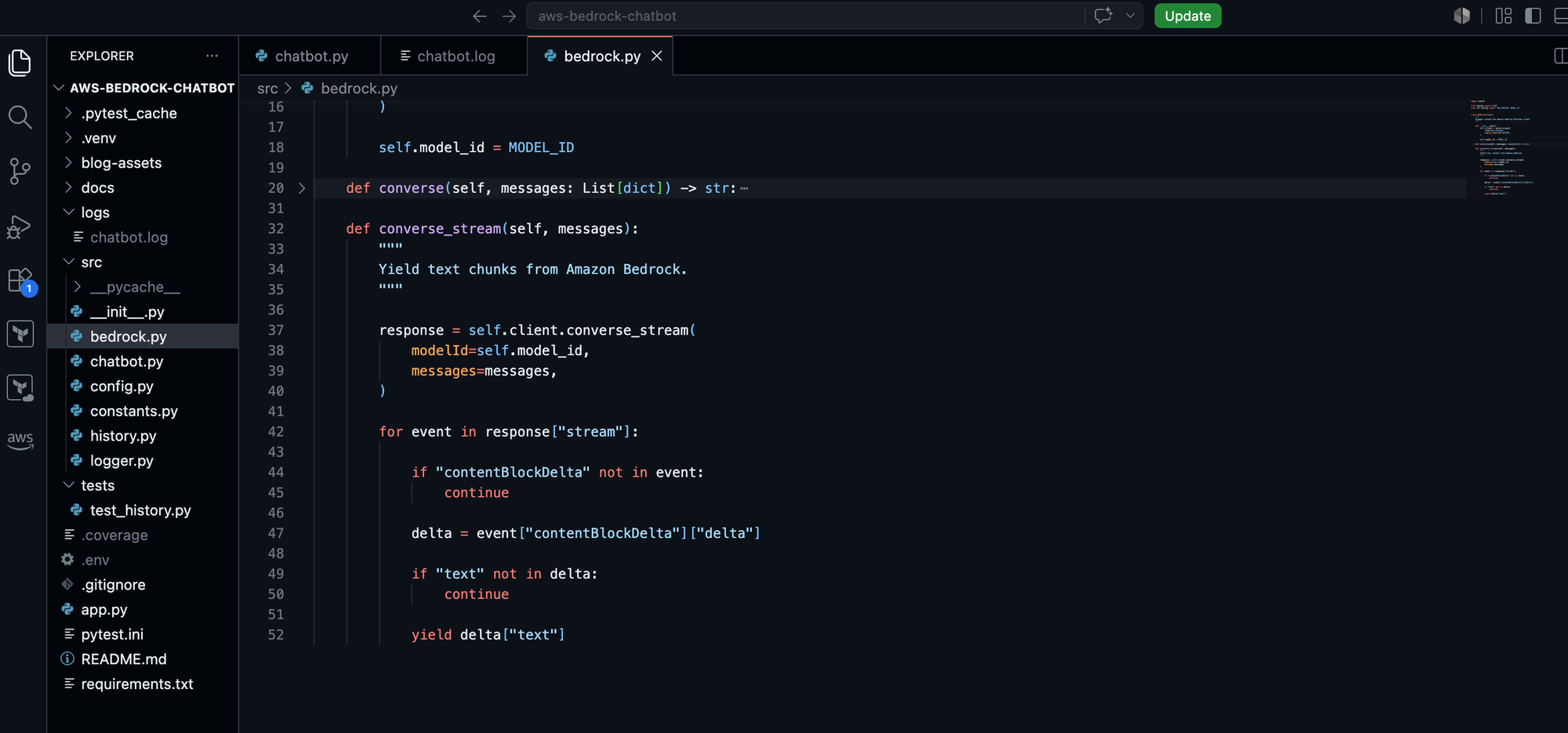Image resolution: width=1568 pixels, height=733 pixels.
Task: Open the Run and Debug view
Action: point(20,227)
